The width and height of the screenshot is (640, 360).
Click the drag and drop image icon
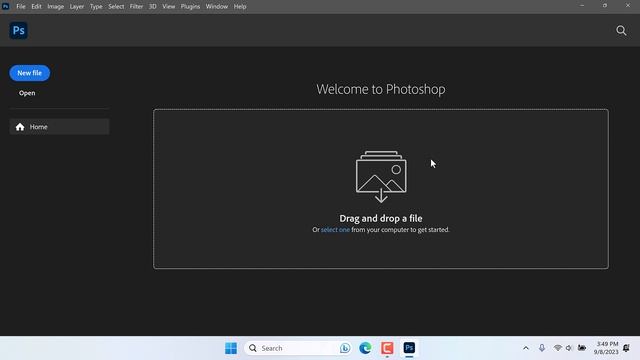[x=381, y=177]
